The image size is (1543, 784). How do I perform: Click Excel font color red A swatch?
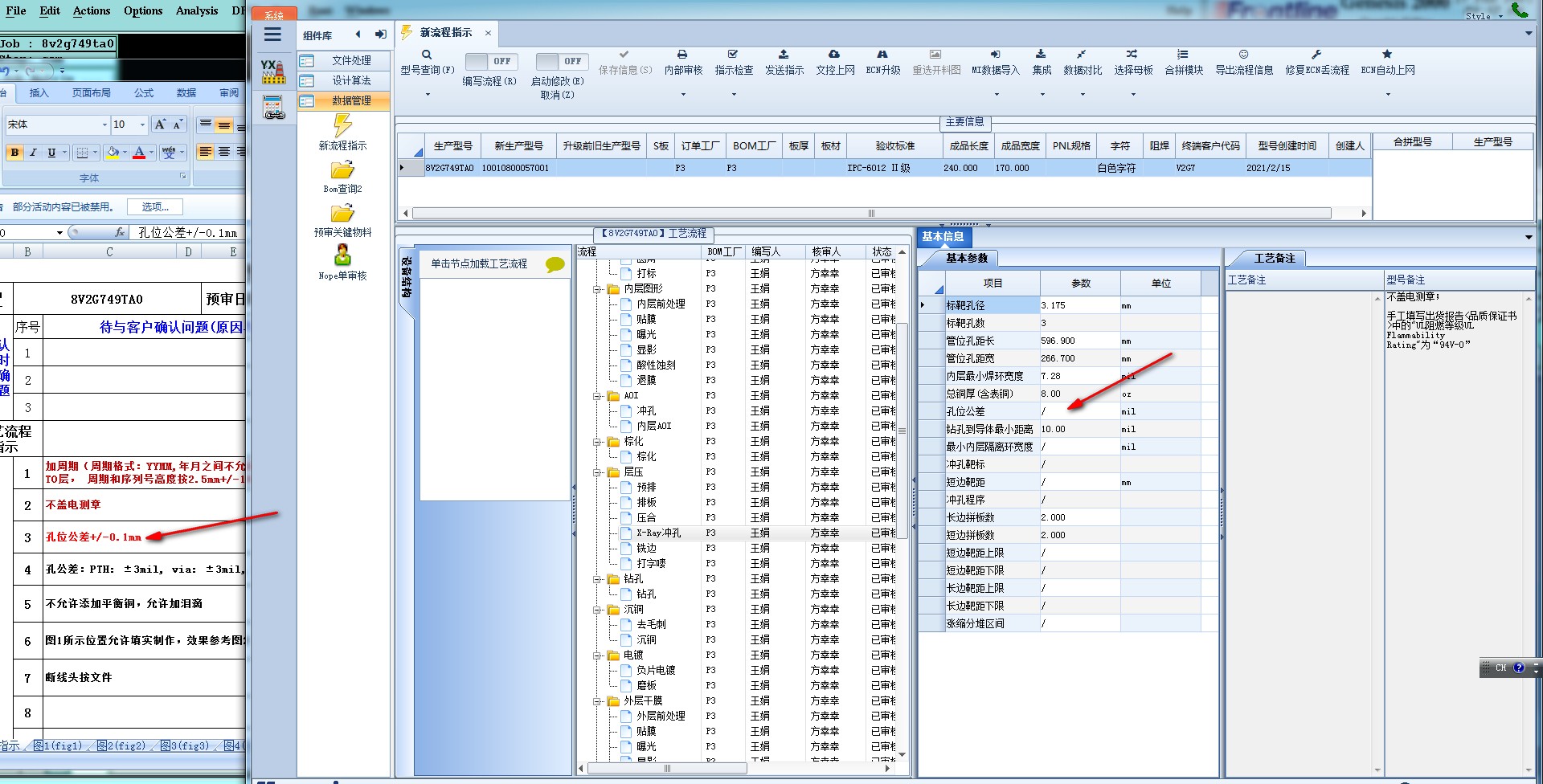click(x=139, y=152)
